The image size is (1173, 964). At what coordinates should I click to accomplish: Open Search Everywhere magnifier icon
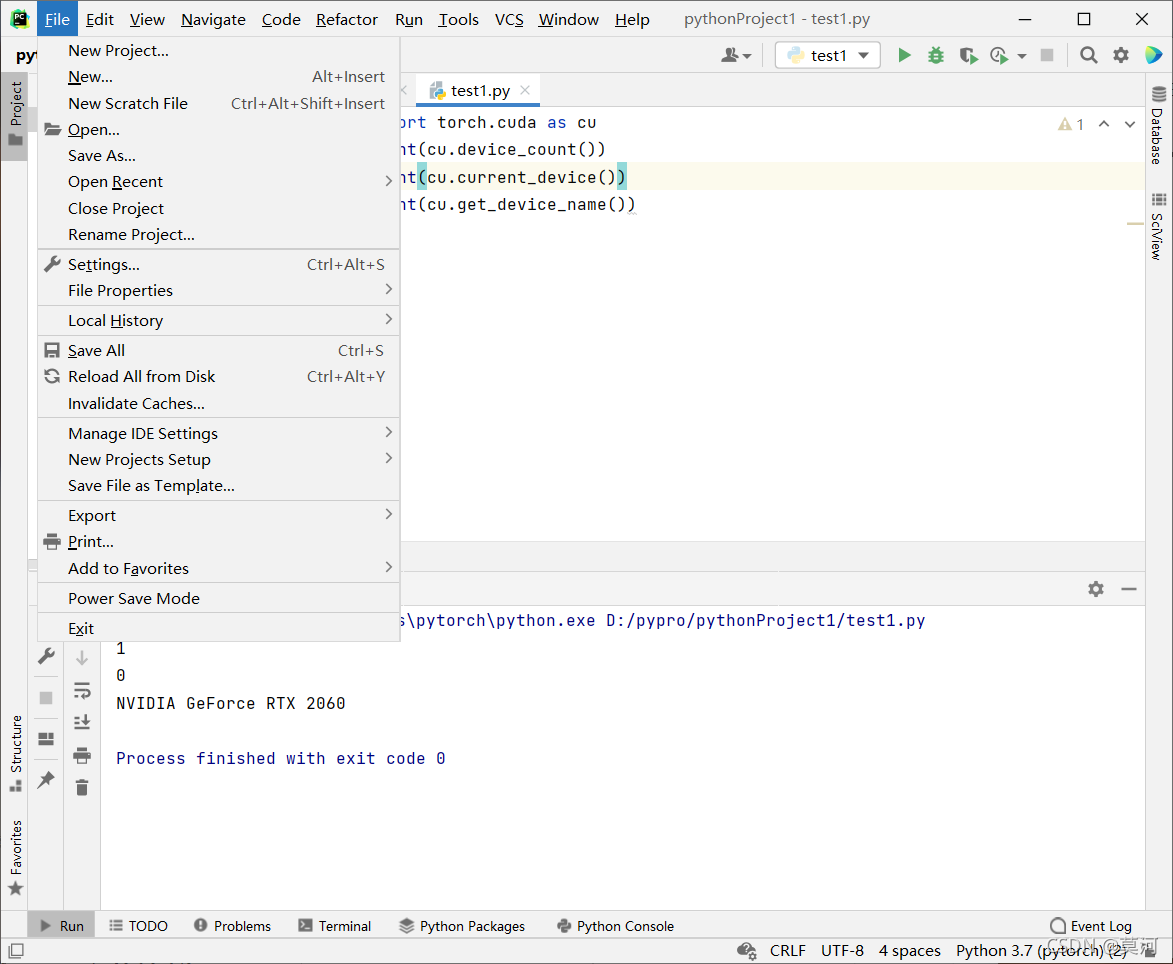[x=1088, y=55]
